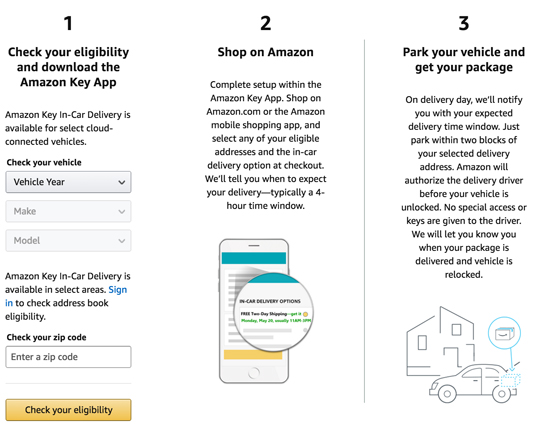This screenshot has width=535, height=440.
Task: Open the Vehicle Year dropdown
Action: click(x=68, y=182)
